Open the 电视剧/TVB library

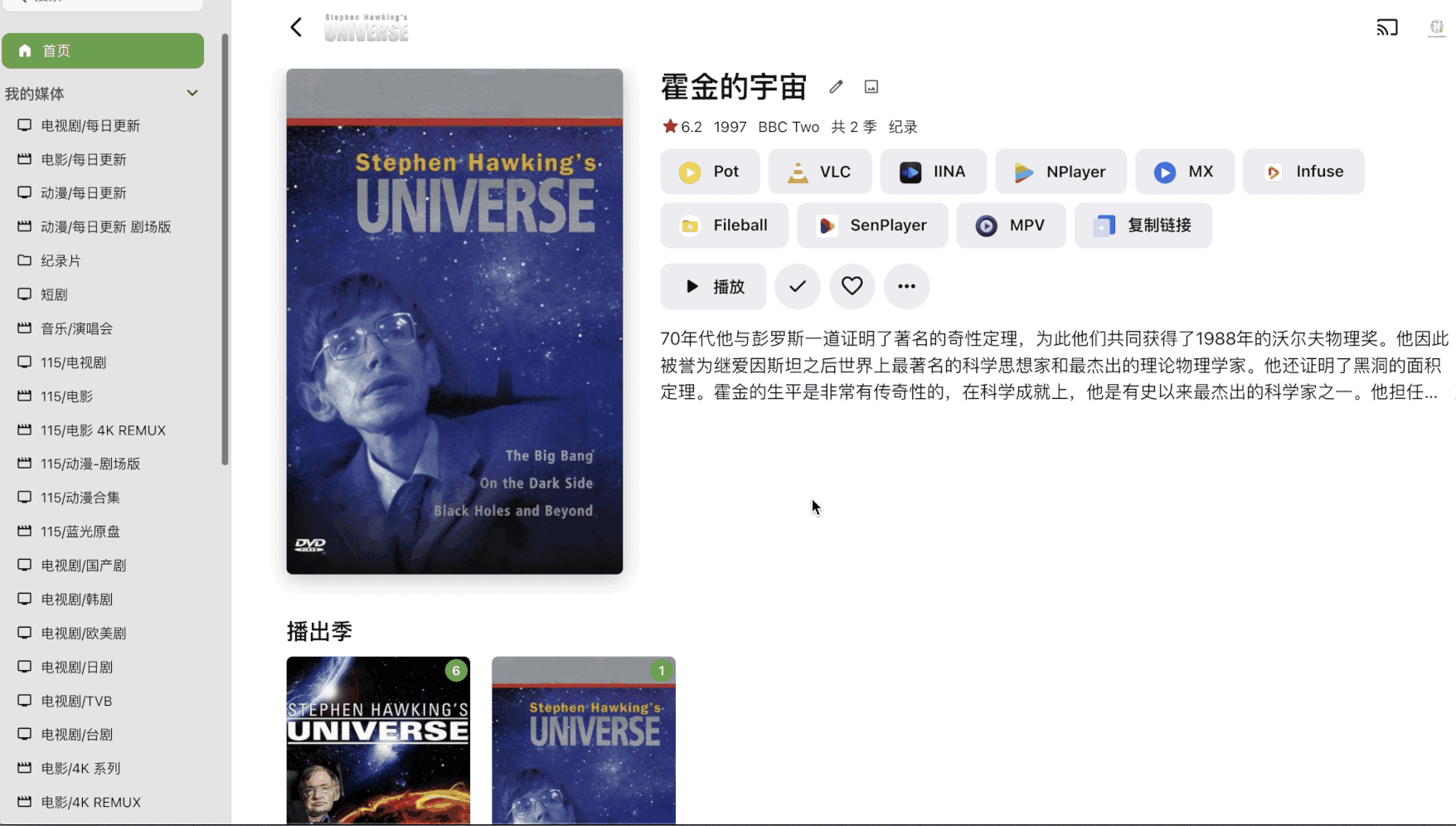[x=103, y=701]
